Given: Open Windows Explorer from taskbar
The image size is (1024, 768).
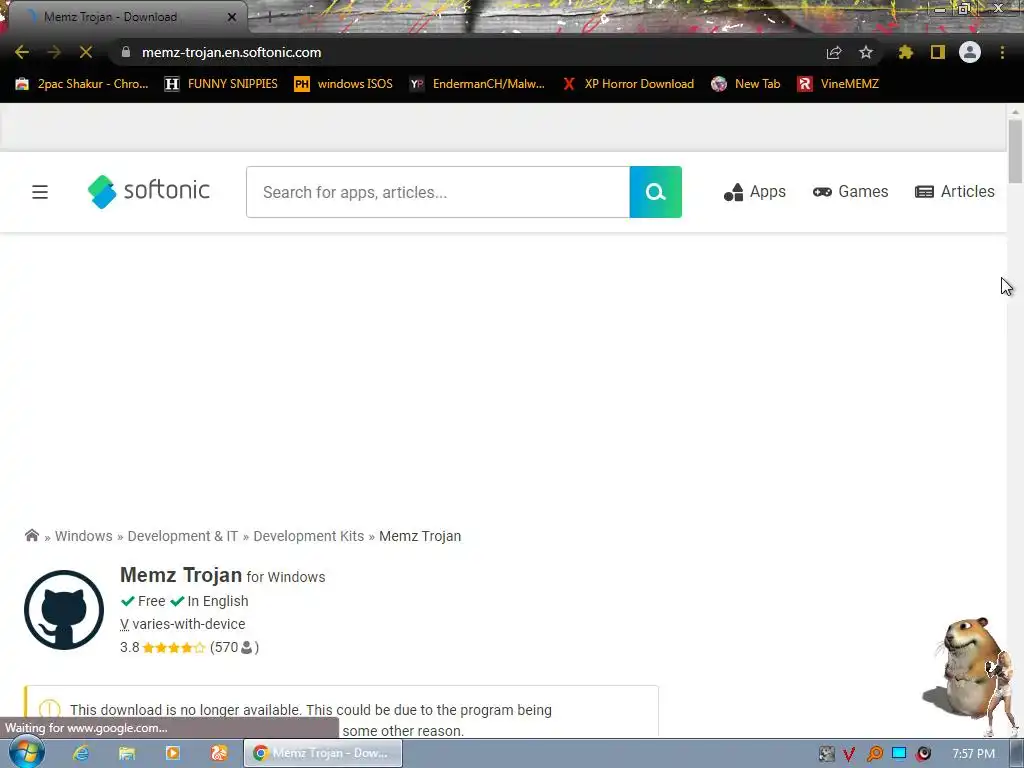Looking at the screenshot, I should point(127,753).
